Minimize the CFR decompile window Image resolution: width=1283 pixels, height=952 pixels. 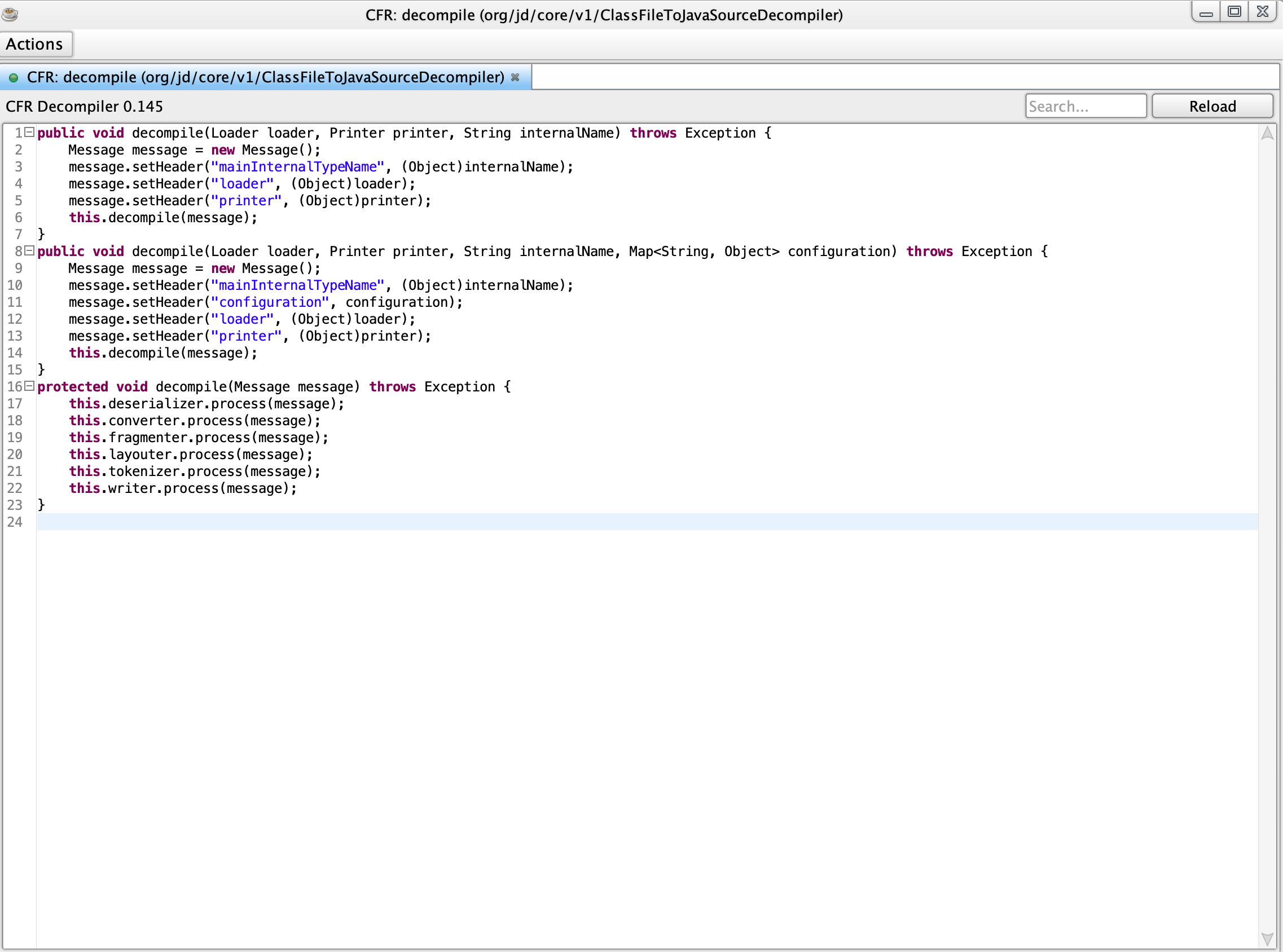pyautogui.click(x=1206, y=12)
